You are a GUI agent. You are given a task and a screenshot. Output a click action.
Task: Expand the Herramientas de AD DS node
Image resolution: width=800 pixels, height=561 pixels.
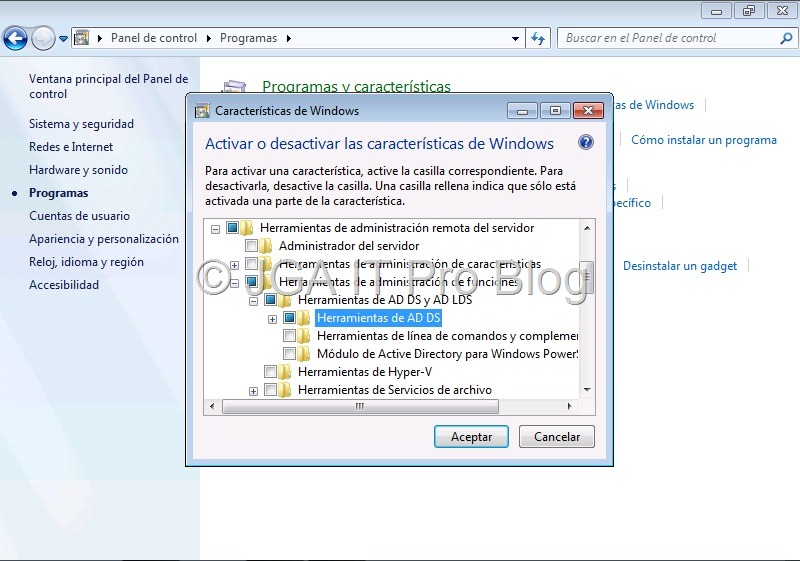[x=272, y=318]
